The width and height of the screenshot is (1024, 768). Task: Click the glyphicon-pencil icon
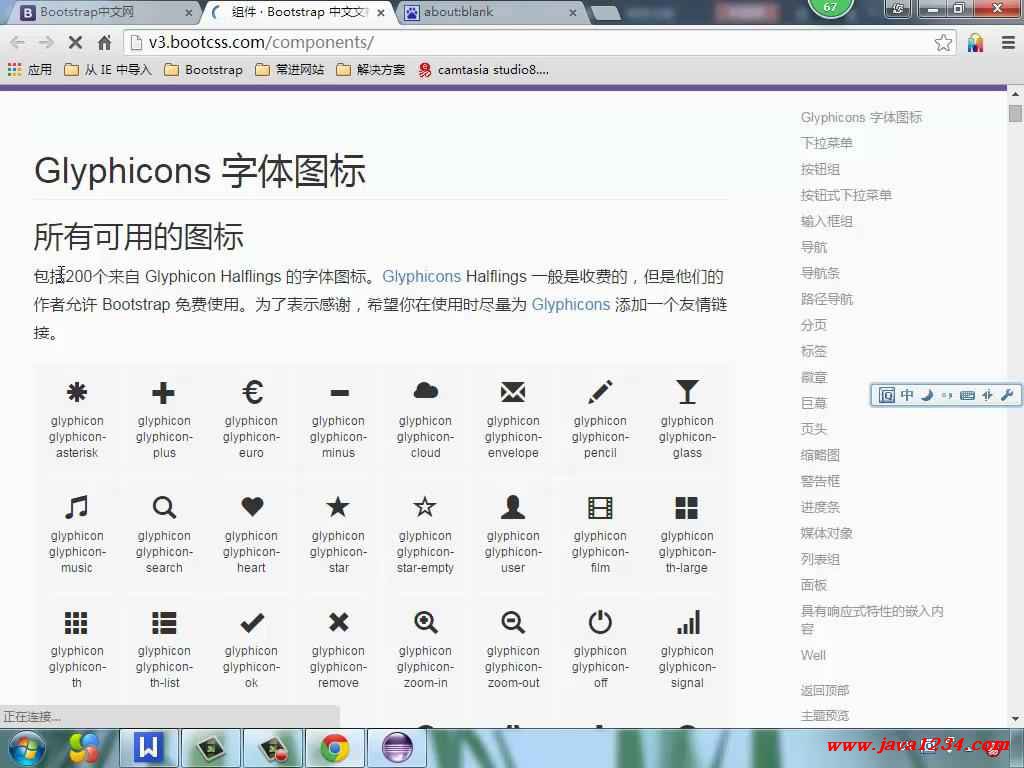(x=600, y=392)
